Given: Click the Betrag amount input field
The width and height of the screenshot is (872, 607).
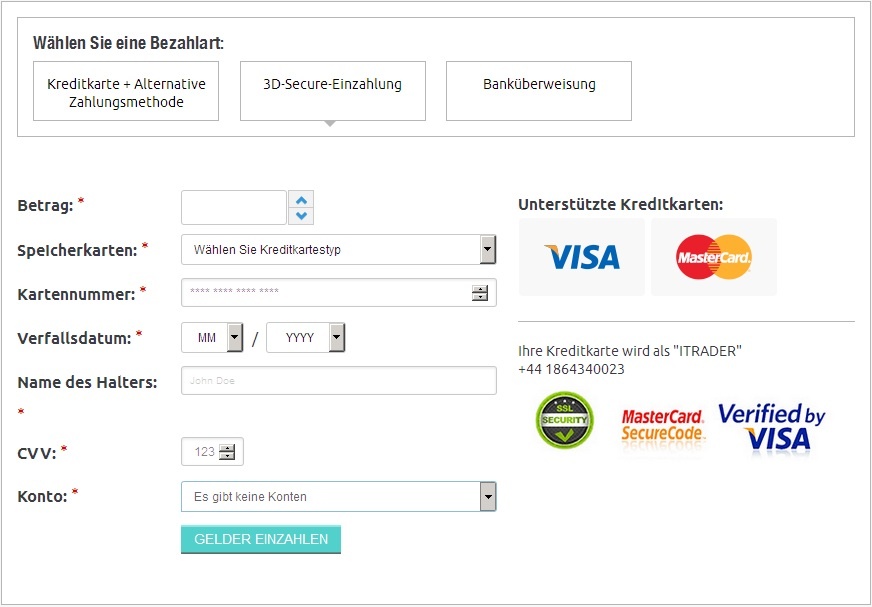Looking at the screenshot, I should click(x=234, y=208).
